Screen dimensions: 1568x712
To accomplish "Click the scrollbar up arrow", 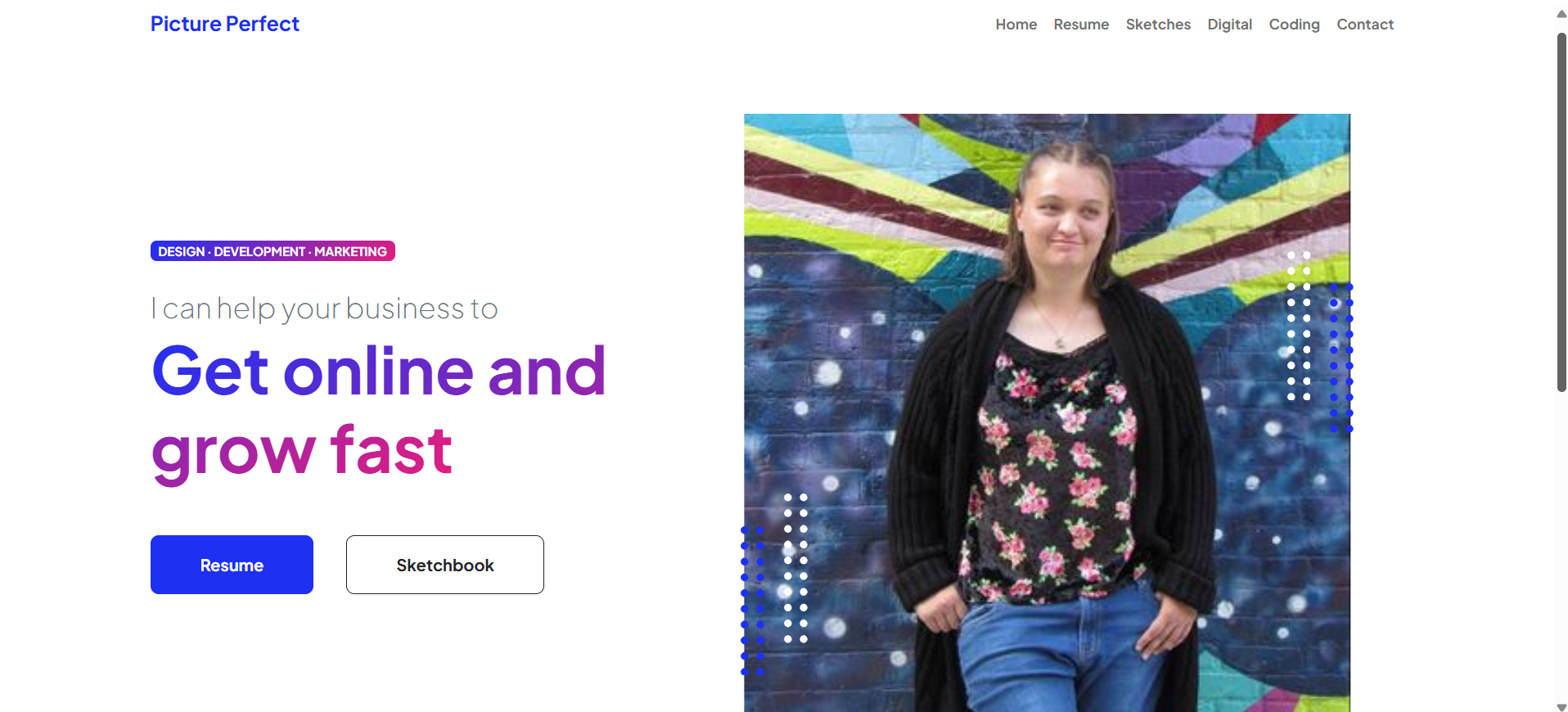I will (1561, 13).
